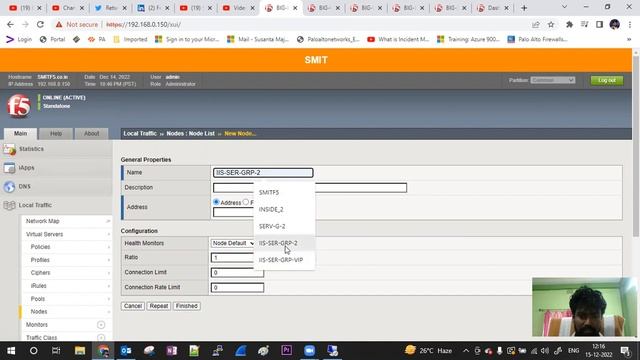Select the Address radio button
This screenshot has height=360, width=640.
[216, 202]
